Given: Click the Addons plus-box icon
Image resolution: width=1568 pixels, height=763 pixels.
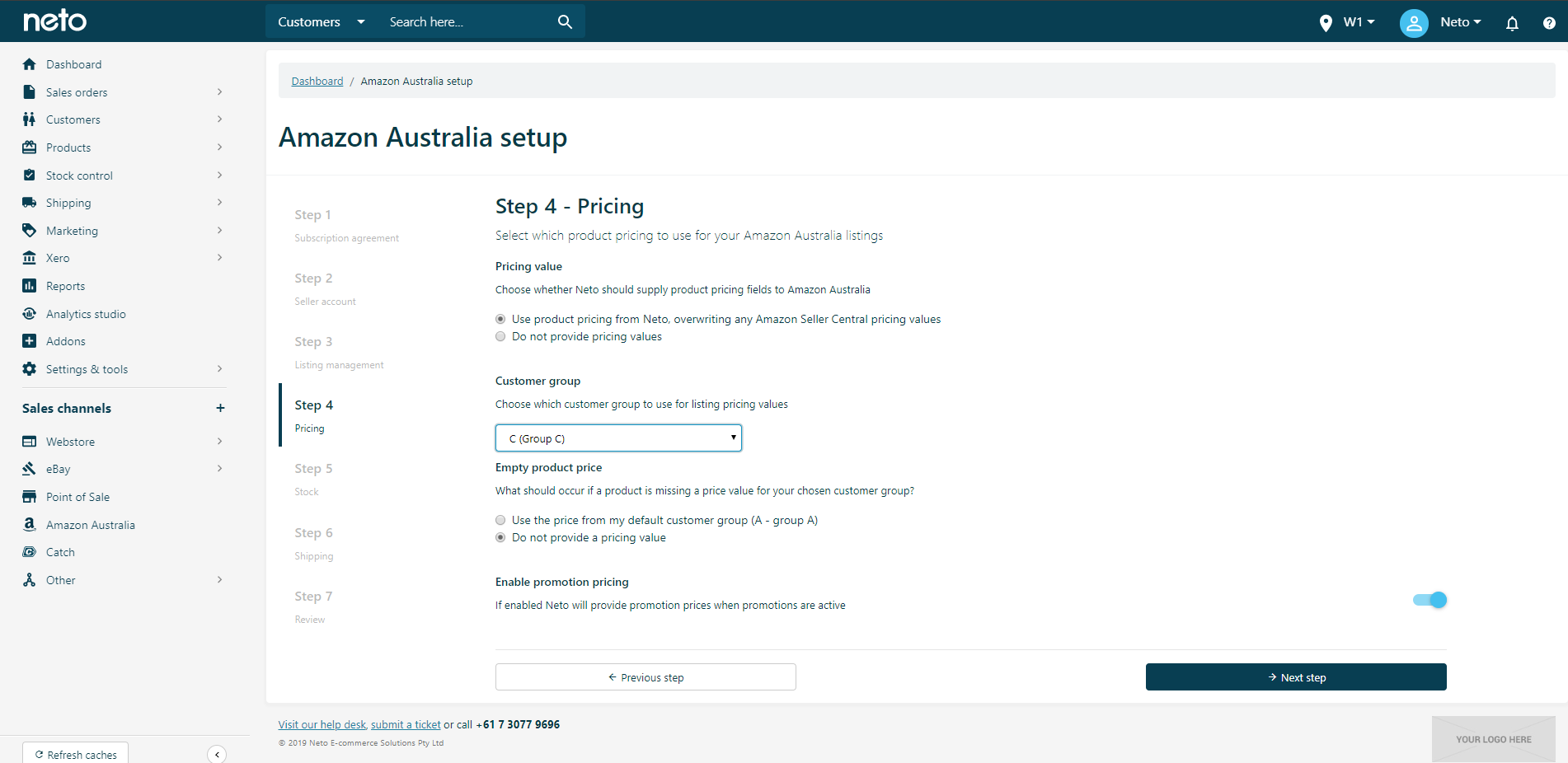Looking at the screenshot, I should [30, 341].
